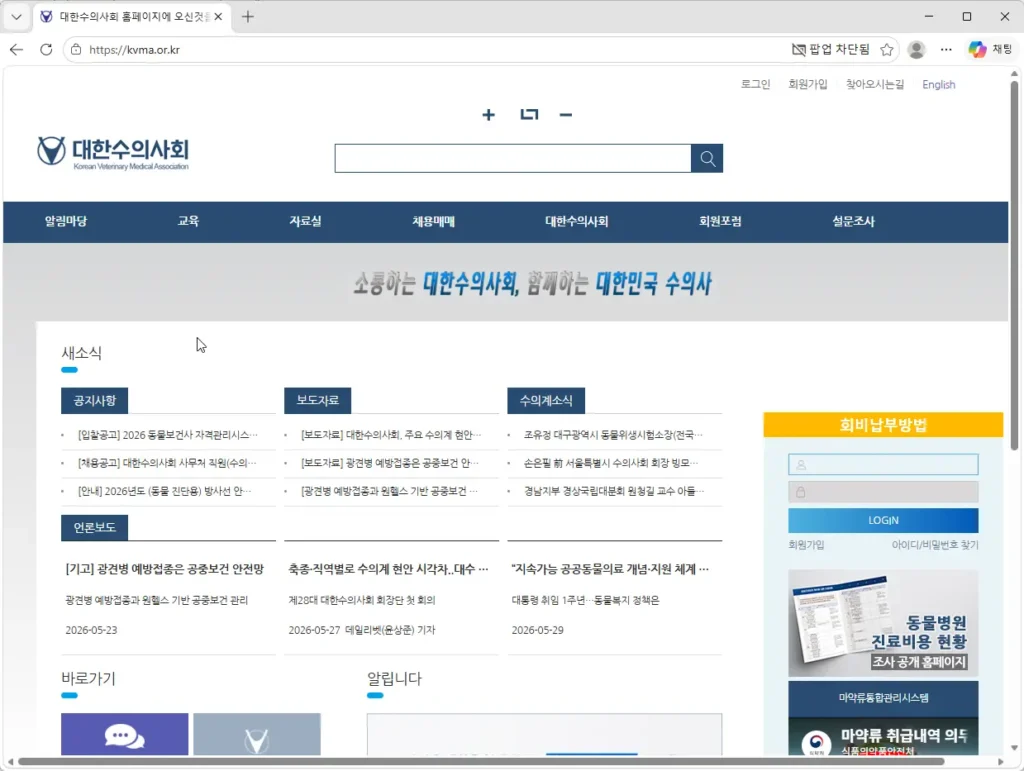1024x771 pixels.
Task: Open a new browser tab
Action: pyautogui.click(x=248, y=17)
